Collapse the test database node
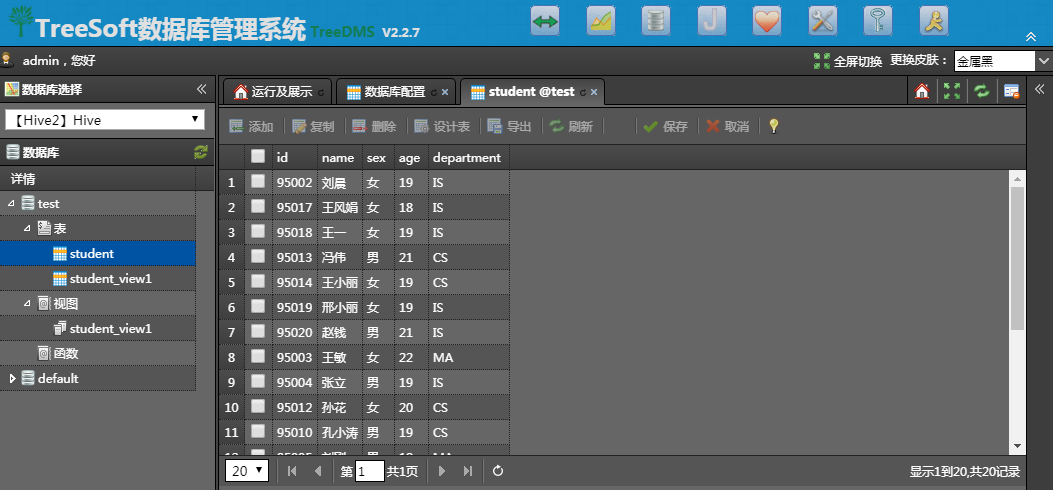The height and width of the screenshot is (490, 1053). 11,203
